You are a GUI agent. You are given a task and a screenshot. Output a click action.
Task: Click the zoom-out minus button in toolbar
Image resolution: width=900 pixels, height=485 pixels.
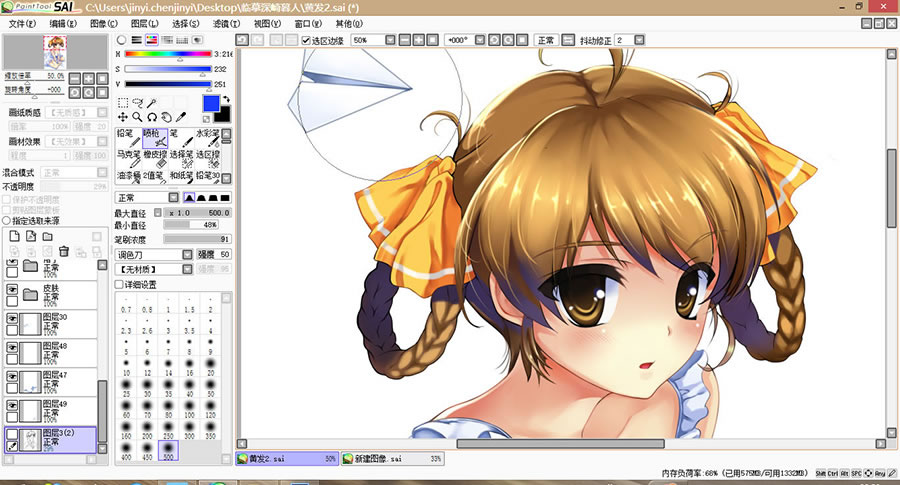pos(405,40)
